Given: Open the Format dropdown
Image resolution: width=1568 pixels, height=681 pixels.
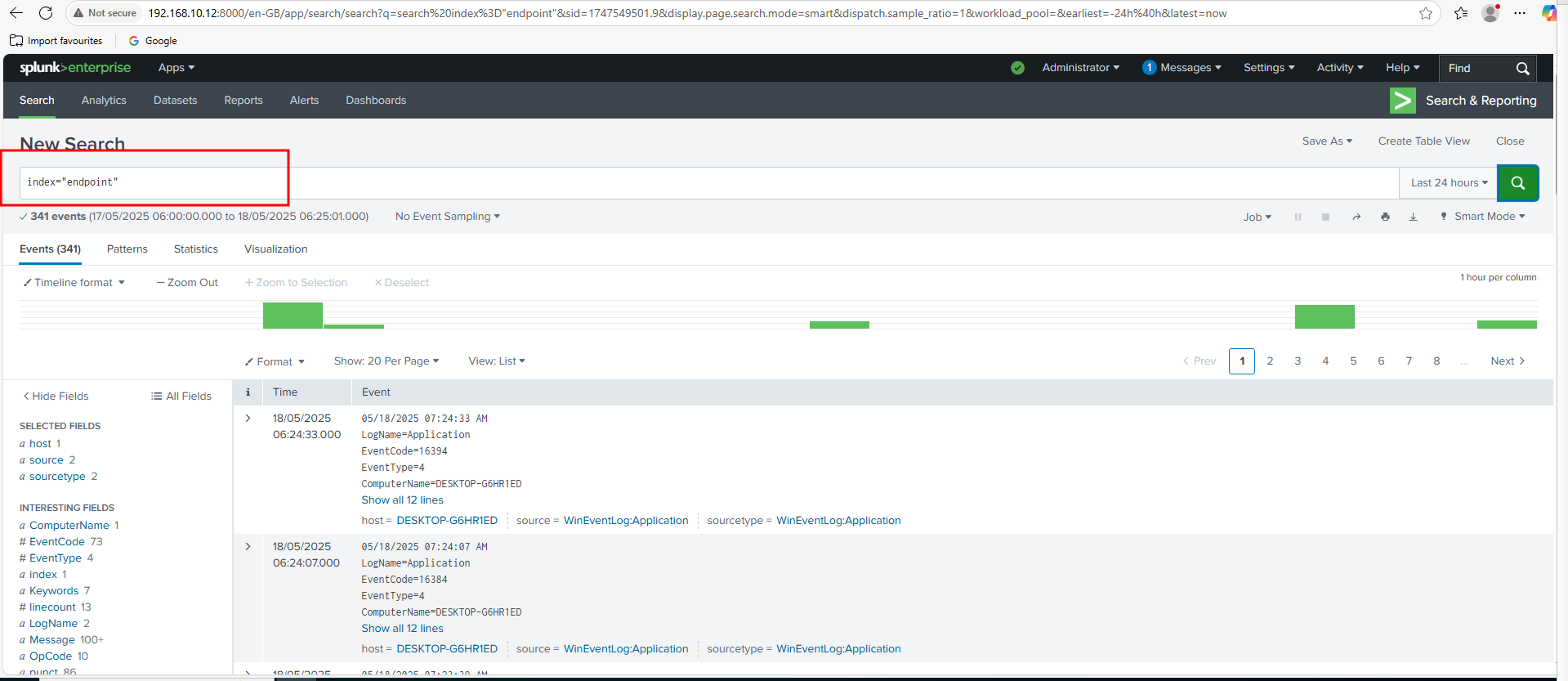Looking at the screenshot, I should pyautogui.click(x=275, y=362).
